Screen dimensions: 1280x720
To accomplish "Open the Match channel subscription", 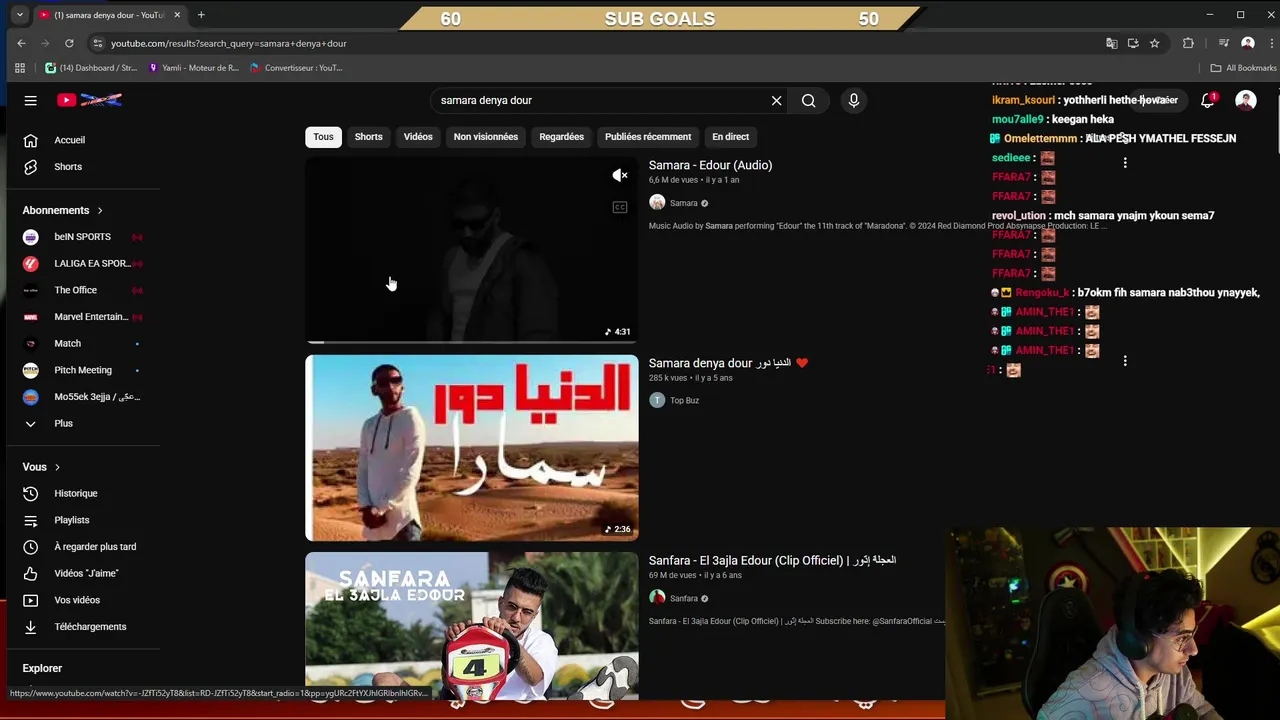I will click(x=67, y=344).
